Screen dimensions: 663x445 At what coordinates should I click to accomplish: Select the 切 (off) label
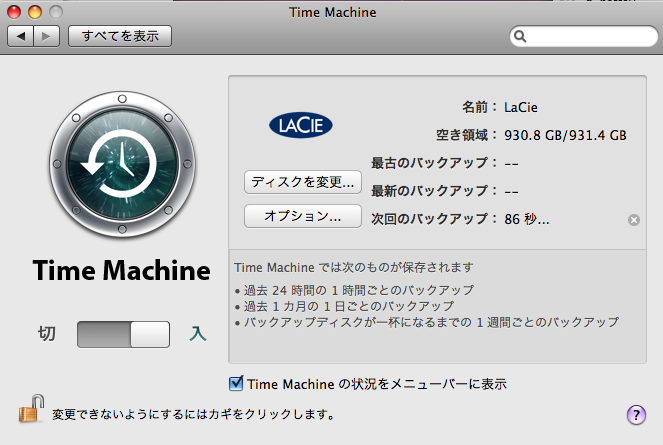[47, 333]
